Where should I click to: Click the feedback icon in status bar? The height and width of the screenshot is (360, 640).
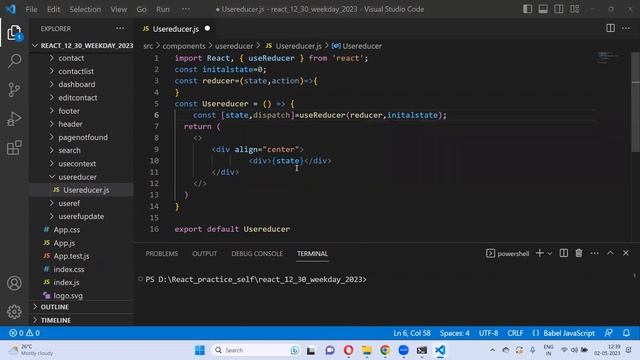[608, 333]
